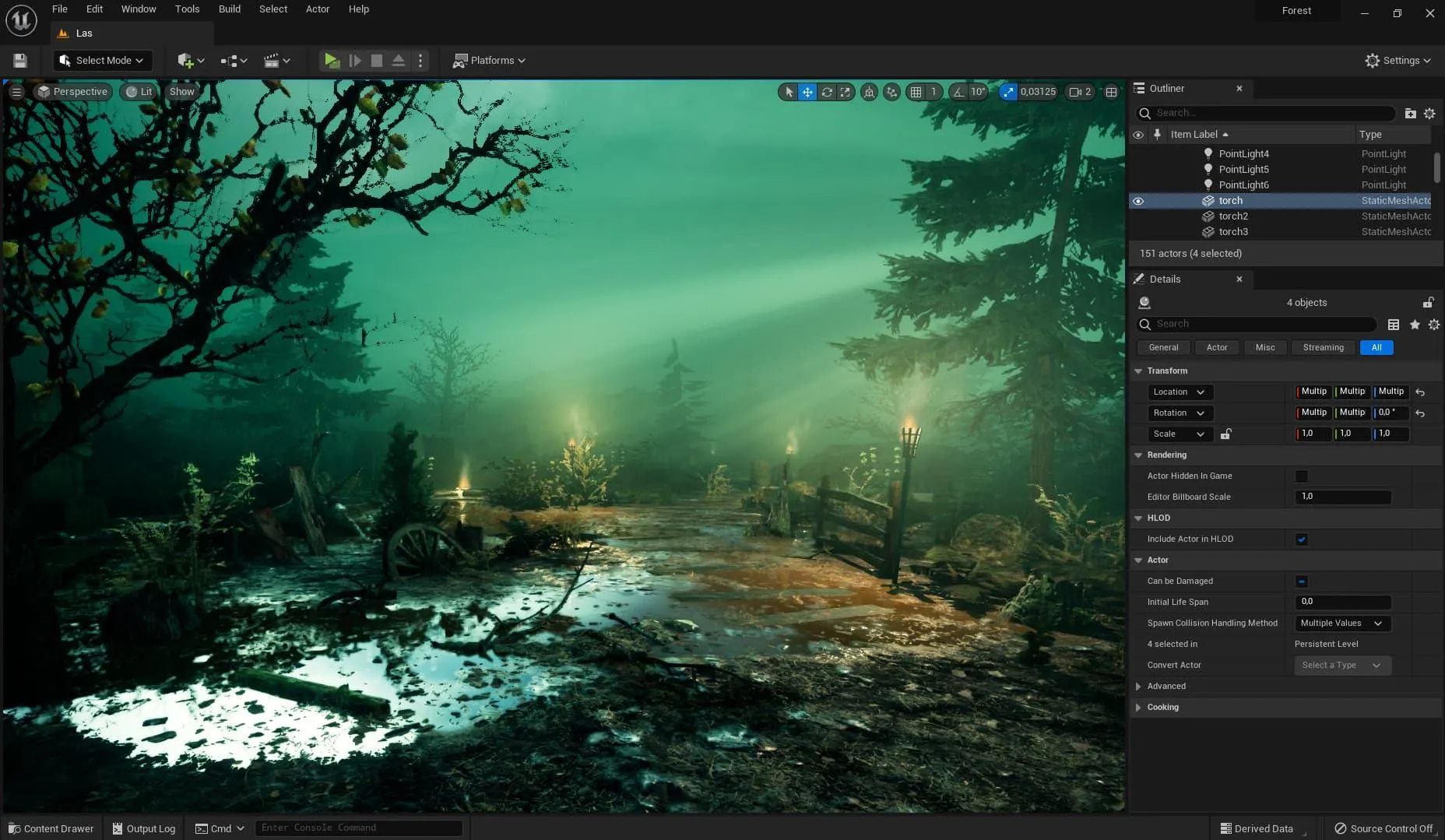This screenshot has height=840, width=1445.
Task: Open the Content Drawer
Action: pyautogui.click(x=51, y=828)
